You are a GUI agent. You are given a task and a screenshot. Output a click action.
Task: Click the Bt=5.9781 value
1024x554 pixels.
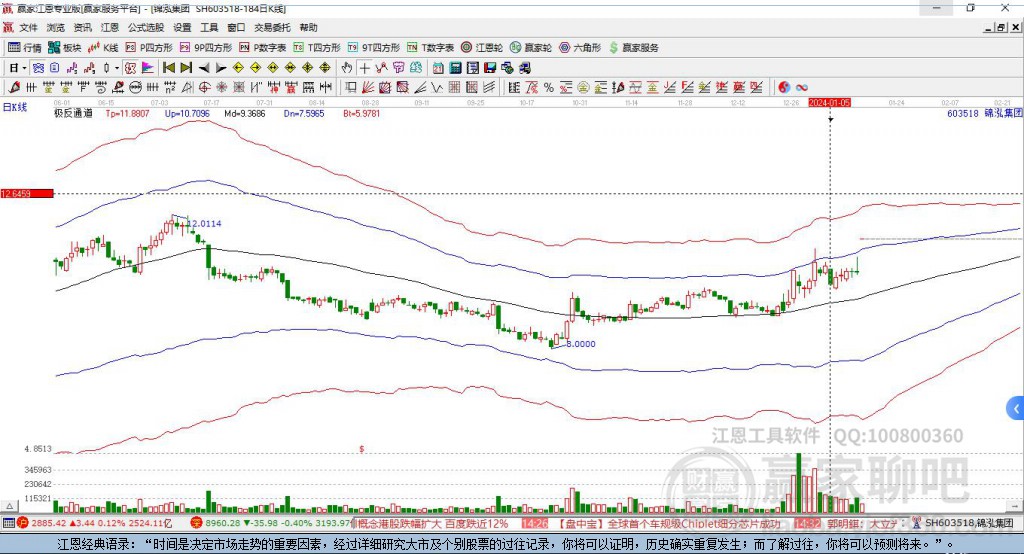(361, 113)
